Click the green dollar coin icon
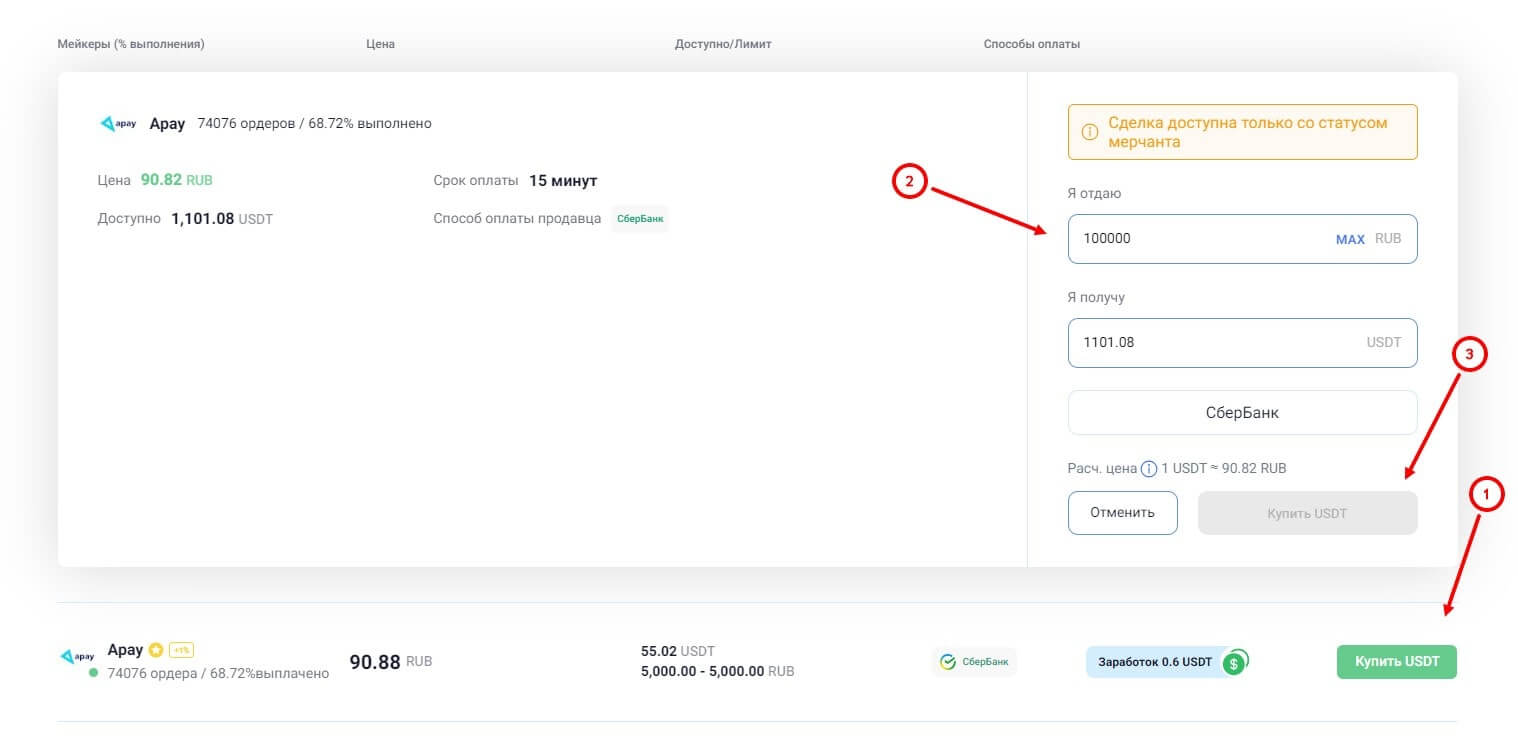Image resolution: width=1518 pixels, height=739 pixels. [1234, 662]
